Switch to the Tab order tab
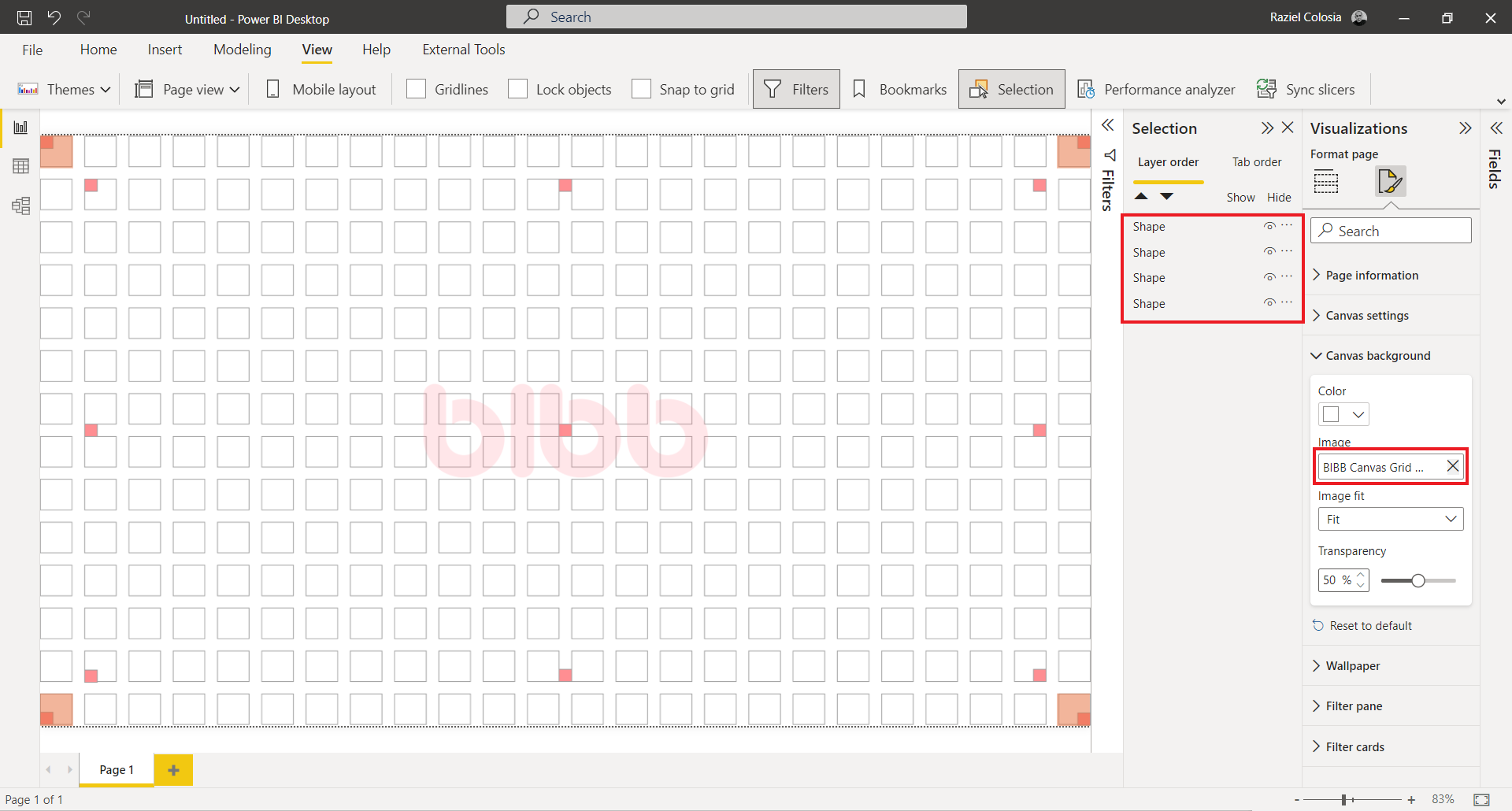The width and height of the screenshot is (1512, 811). 1256,162
